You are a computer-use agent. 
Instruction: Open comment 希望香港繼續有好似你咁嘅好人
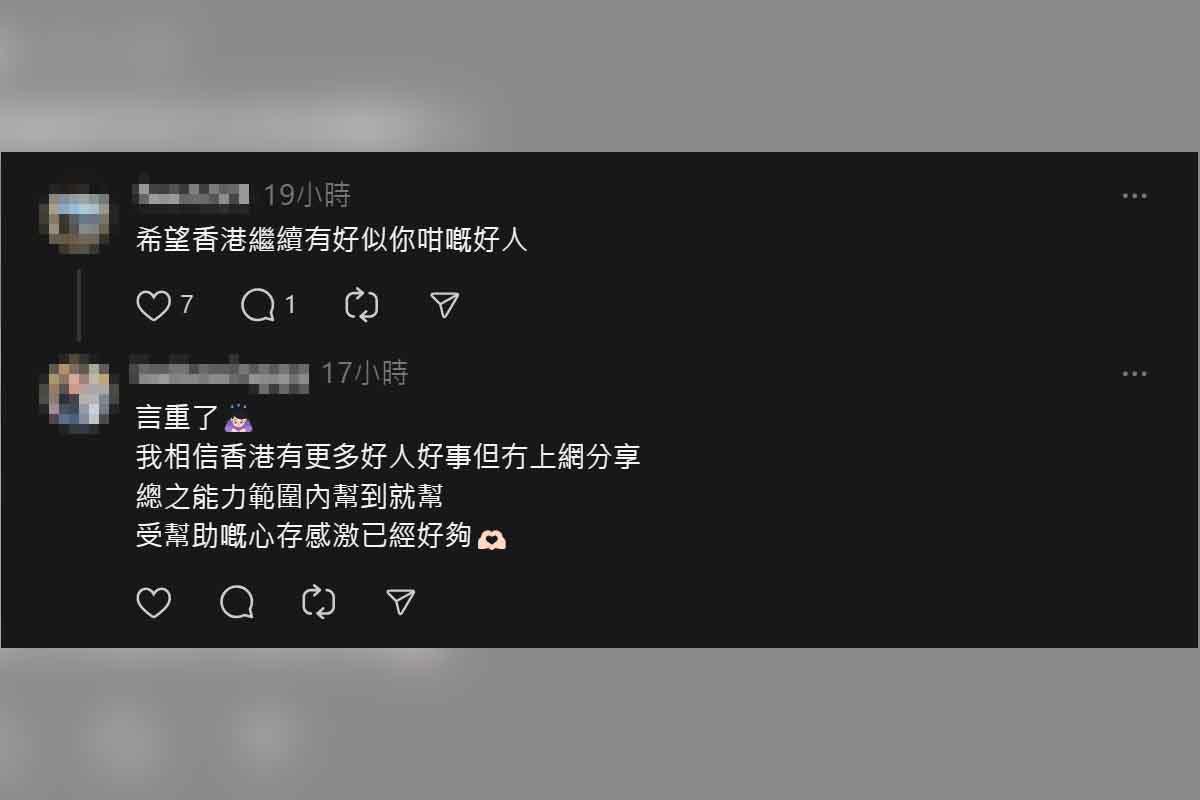[x=331, y=241]
